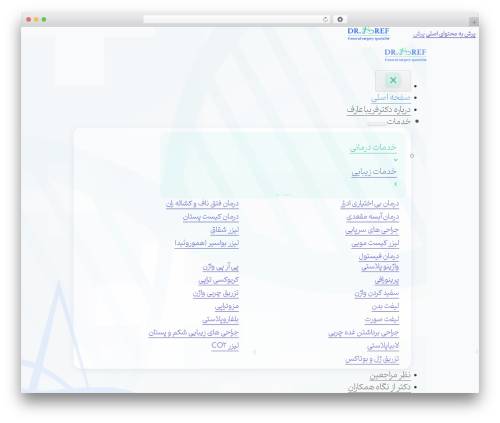Open the 'درمان کیست پستان' link
500x423 pixels.
click(211, 217)
